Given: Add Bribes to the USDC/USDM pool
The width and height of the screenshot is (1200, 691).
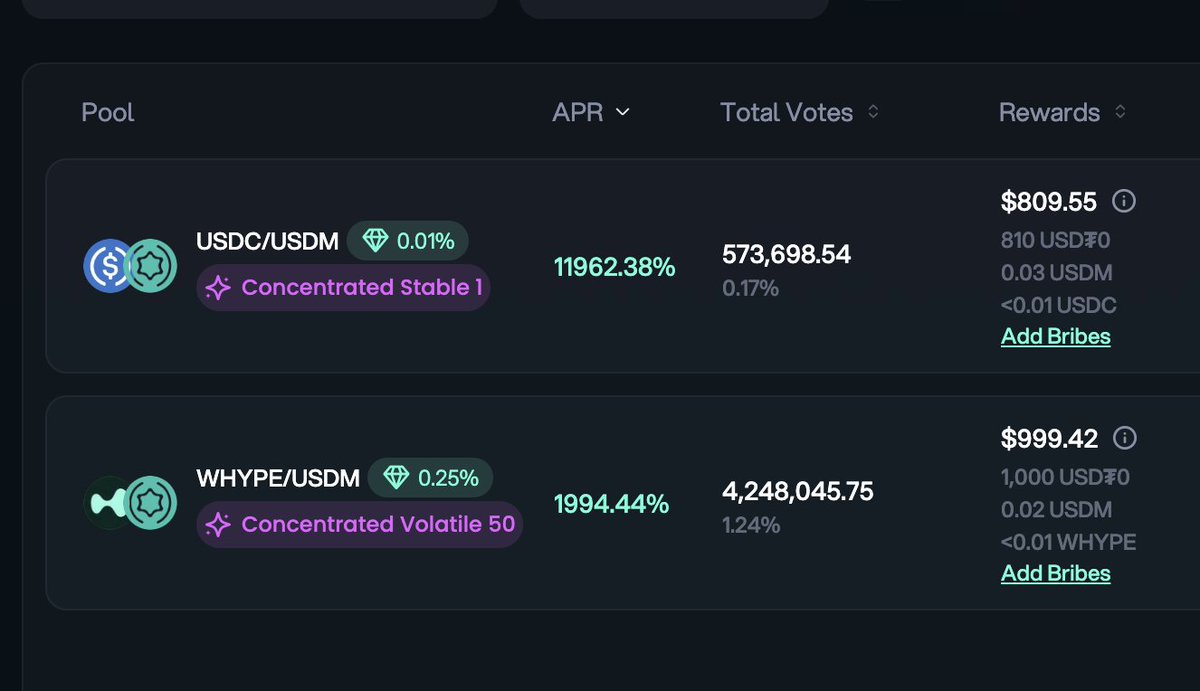Looking at the screenshot, I should [x=1056, y=336].
